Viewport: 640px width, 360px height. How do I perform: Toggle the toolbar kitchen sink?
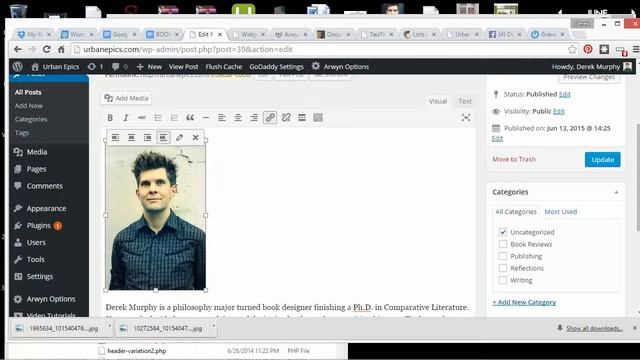(x=318, y=118)
